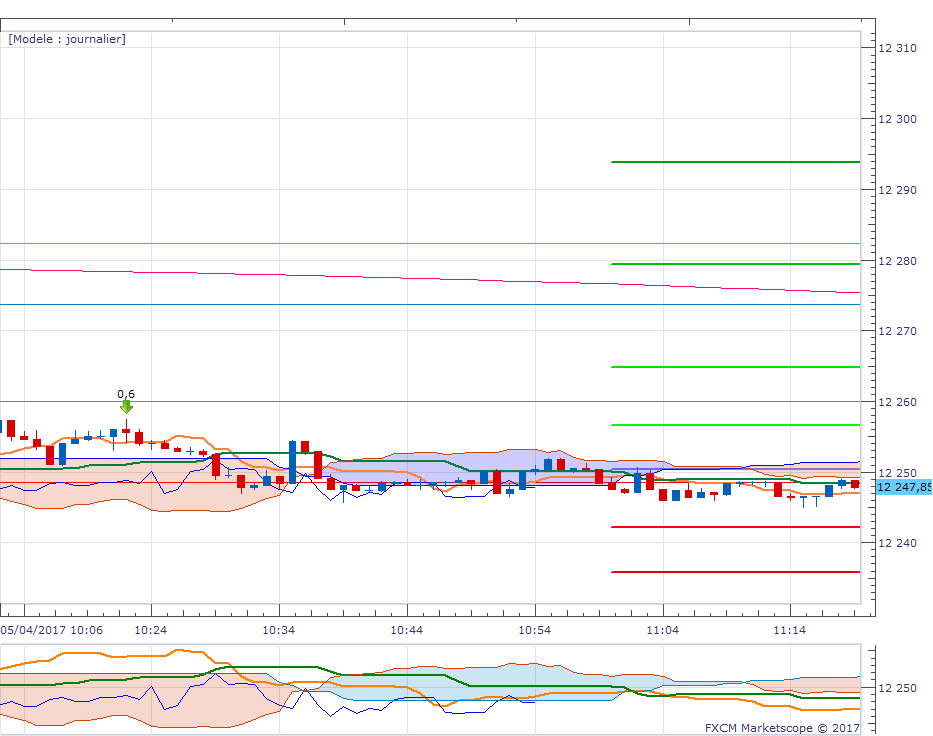Click the 12 260 price axis label

(897, 402)
